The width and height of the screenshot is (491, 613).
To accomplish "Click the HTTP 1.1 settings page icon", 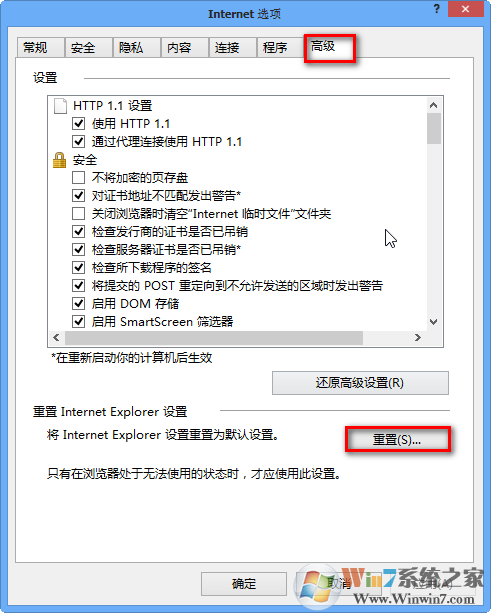I will click(60, 106).
